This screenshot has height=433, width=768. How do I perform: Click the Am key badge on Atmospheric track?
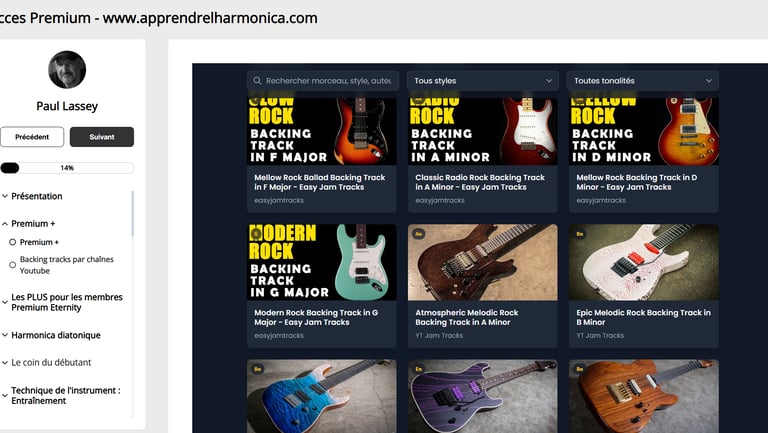(418, 234)
